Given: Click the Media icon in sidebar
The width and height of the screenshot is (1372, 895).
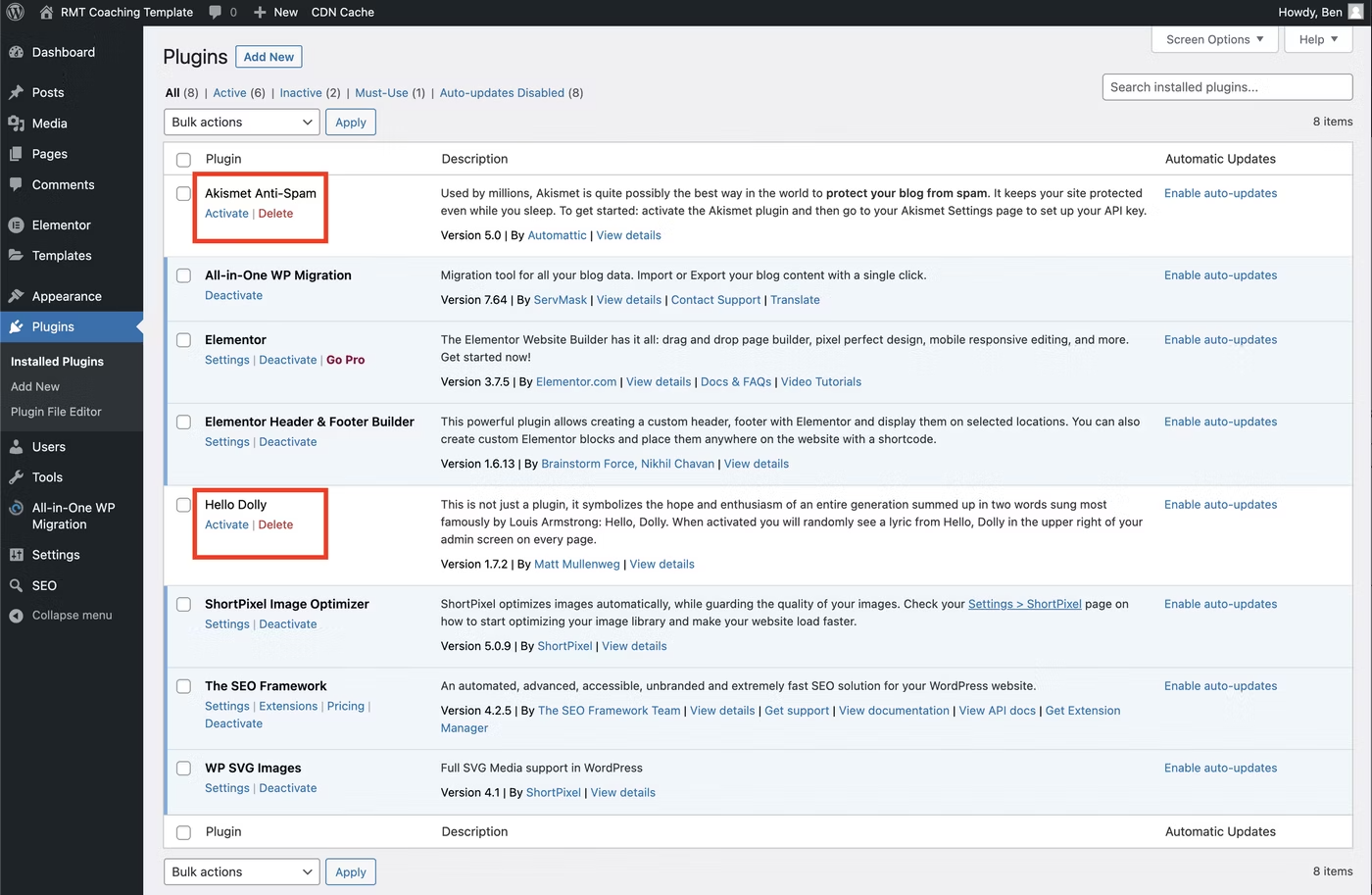Looking at the screenshot, I should (16, 124).
